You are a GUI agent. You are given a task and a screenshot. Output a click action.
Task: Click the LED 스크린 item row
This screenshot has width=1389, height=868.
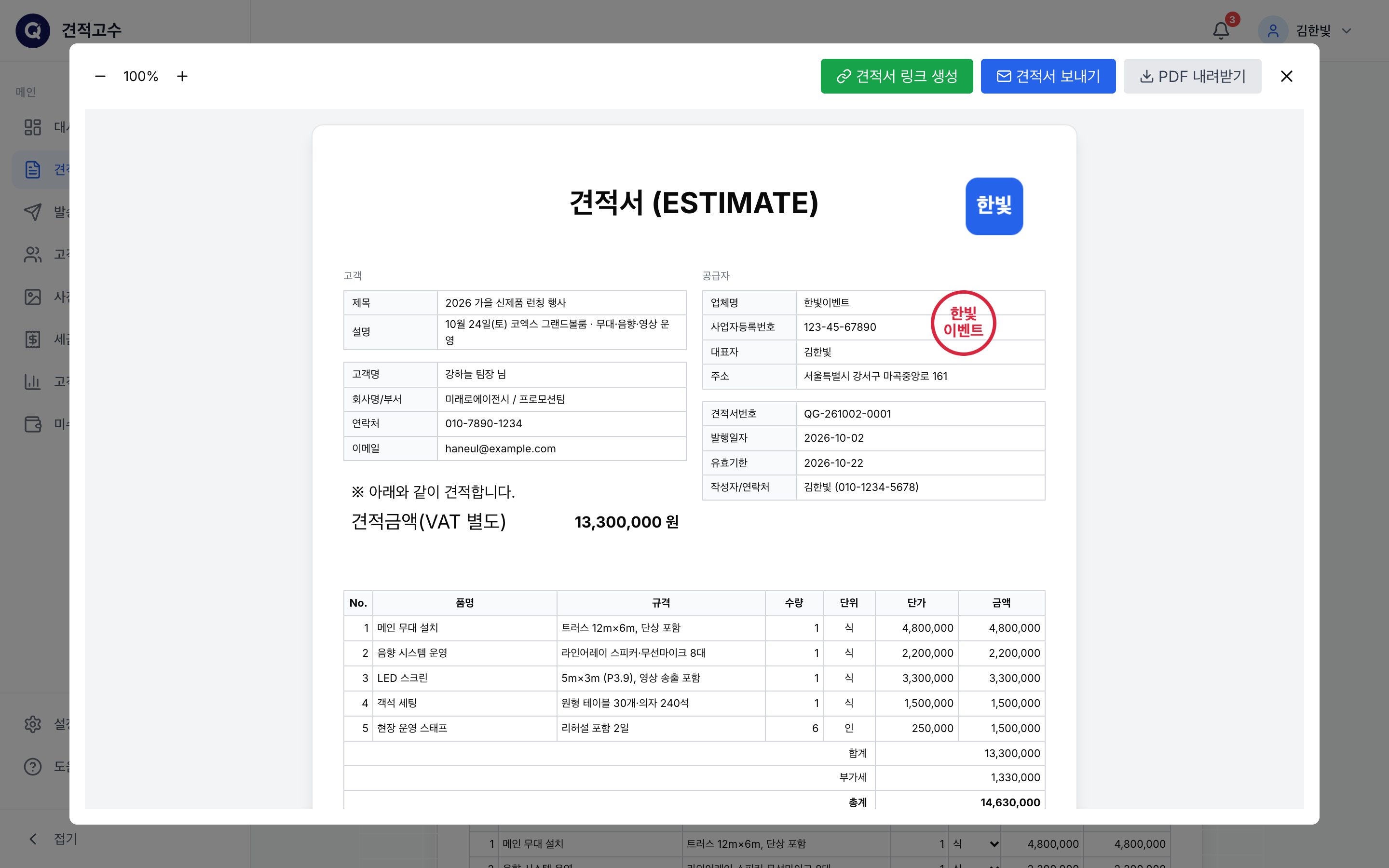(x=694, y=678)
